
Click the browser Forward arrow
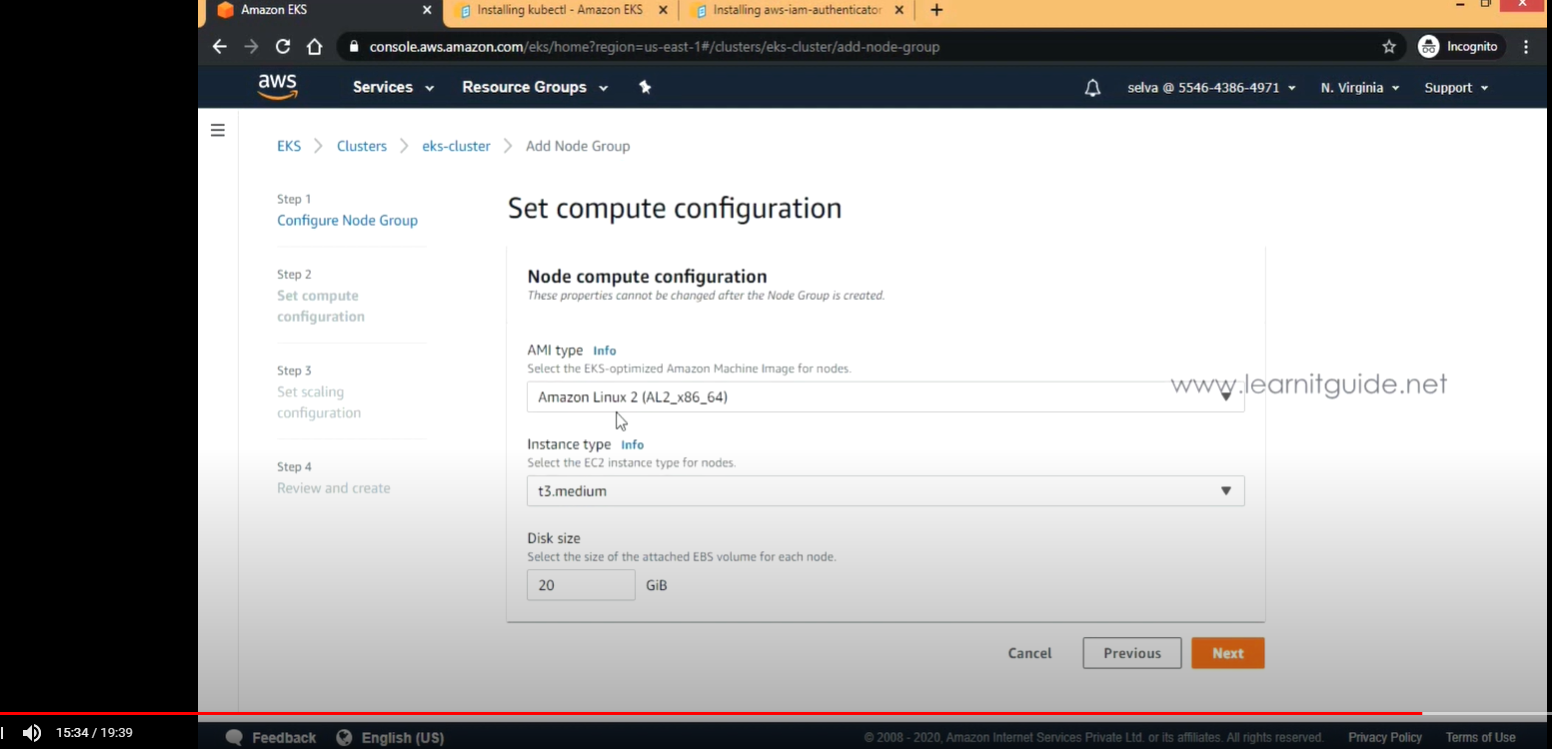[251, 47]
